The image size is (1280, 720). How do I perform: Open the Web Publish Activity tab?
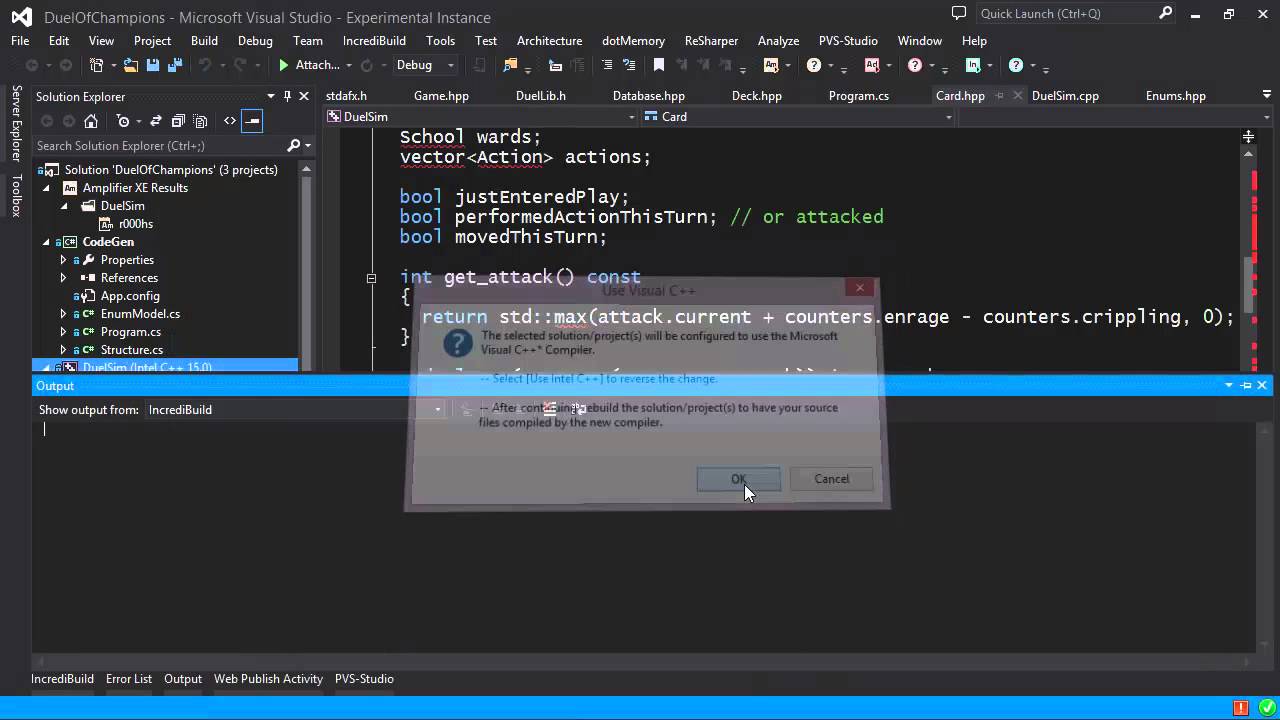(268, 679)
